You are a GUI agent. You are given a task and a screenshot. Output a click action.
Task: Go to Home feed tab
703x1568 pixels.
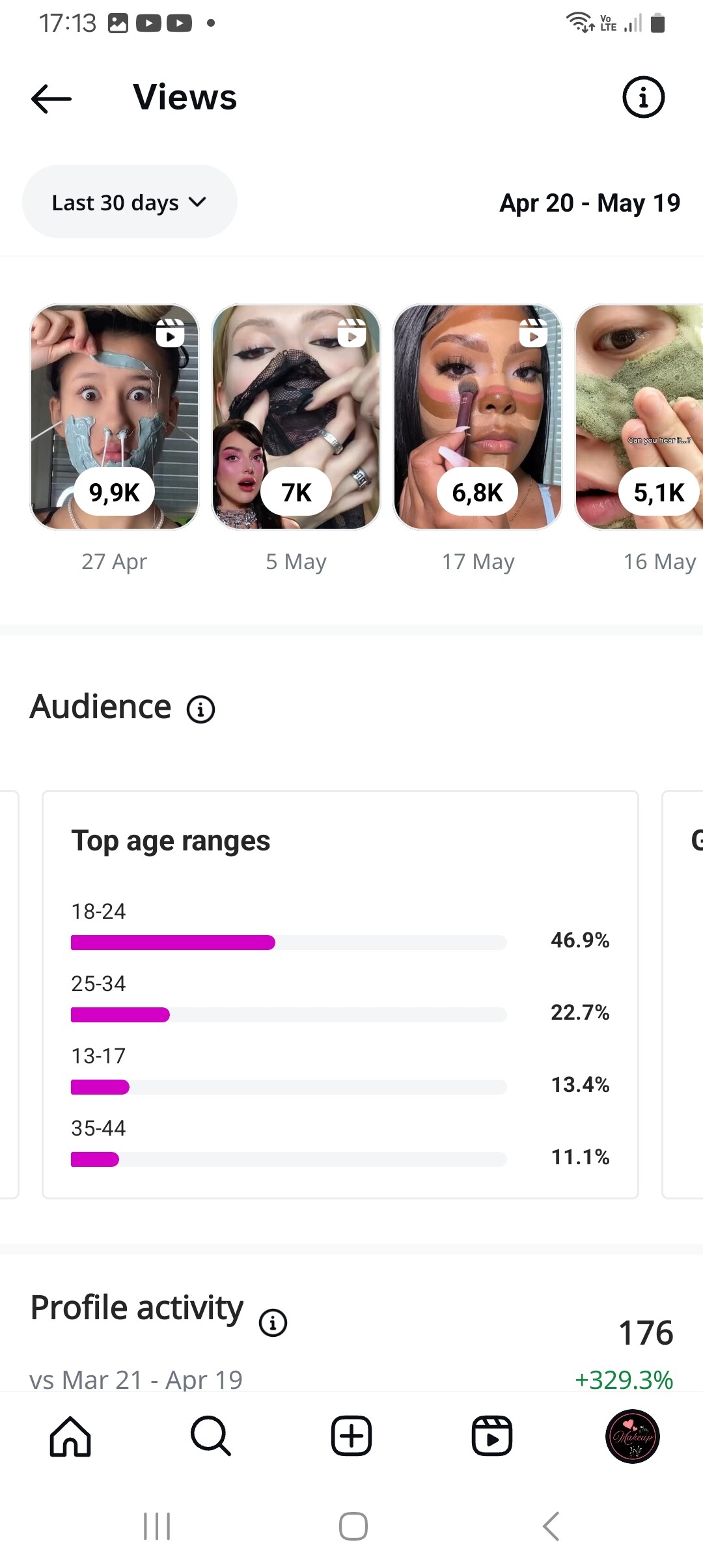click(70, 1436)
